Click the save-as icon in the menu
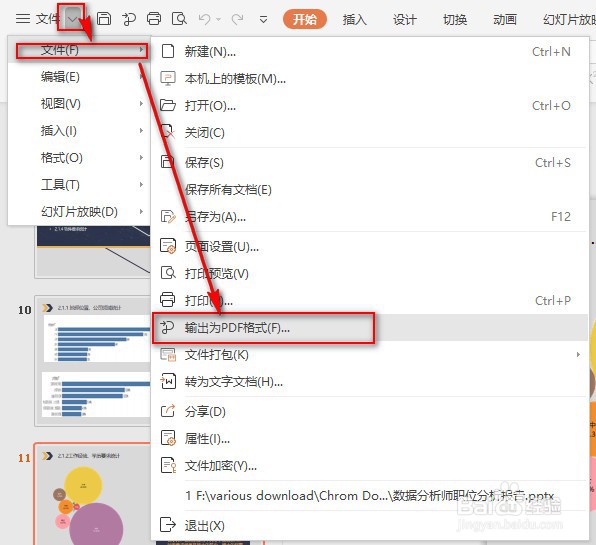The height and width of the screenshot is (545, 596). coord(168,216)
